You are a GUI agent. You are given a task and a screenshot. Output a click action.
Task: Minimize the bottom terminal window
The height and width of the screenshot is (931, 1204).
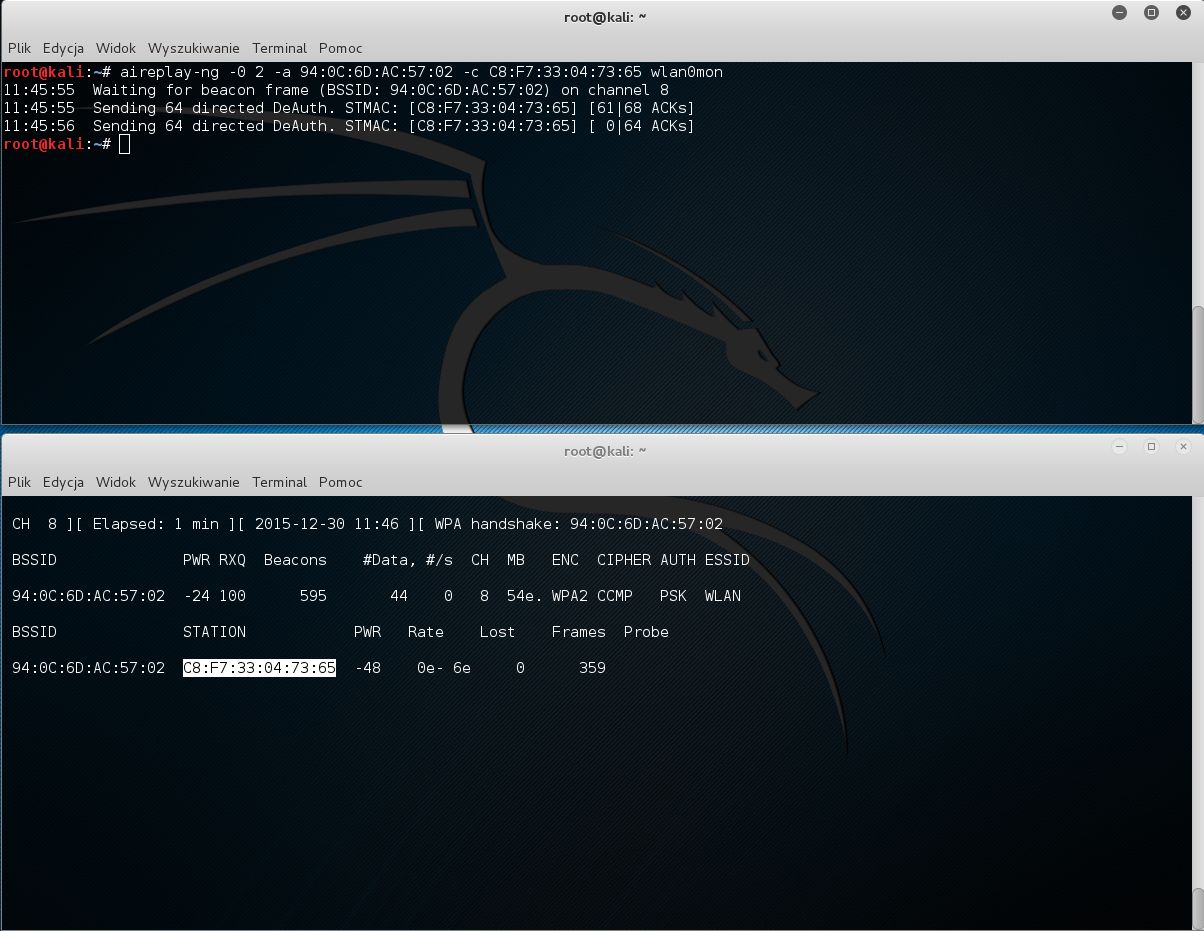tap(1120, 446)
